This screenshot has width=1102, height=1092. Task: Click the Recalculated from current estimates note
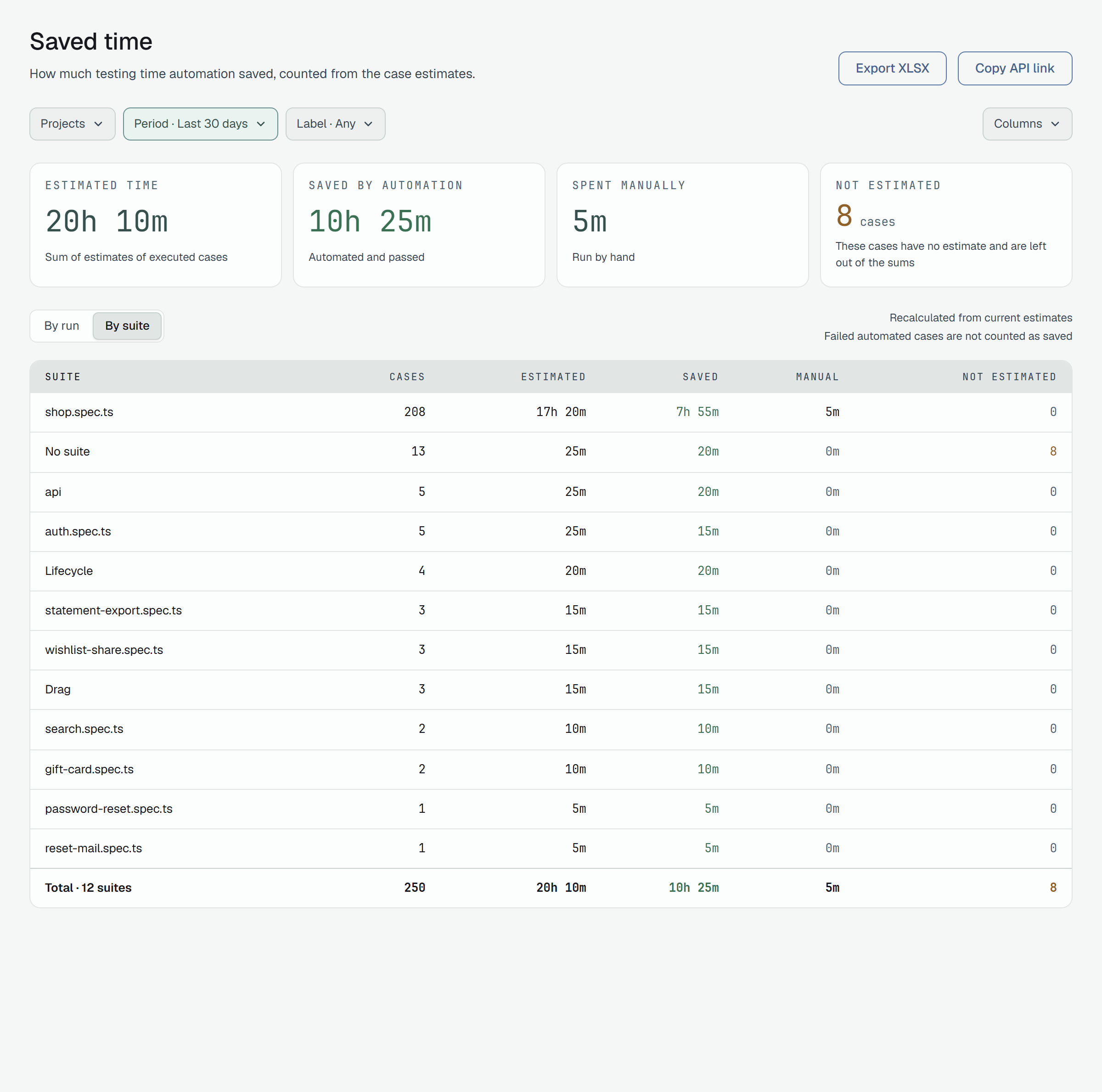tap(980, 318)
